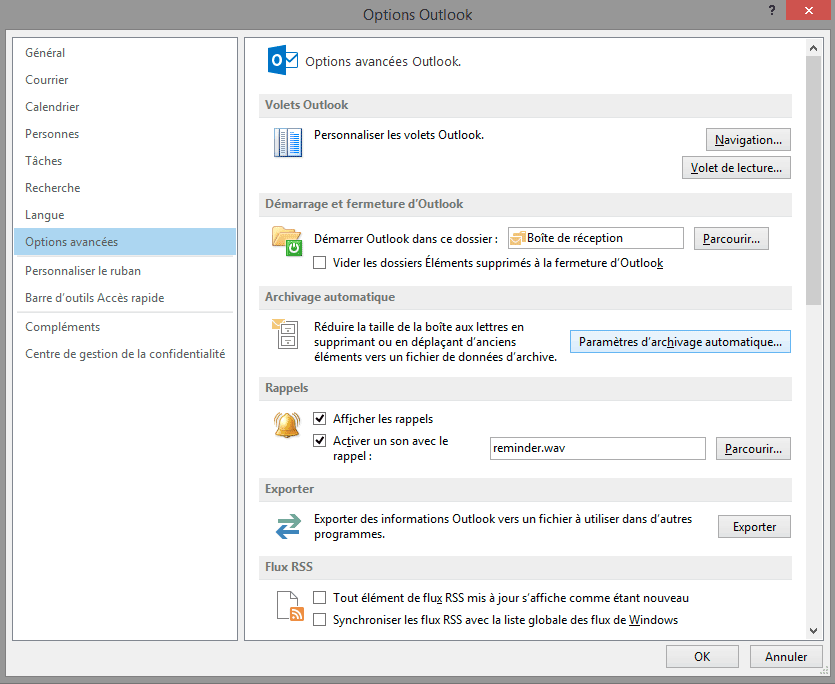Open Tâches options
Viewport: 835px width, 684px height.
pyautogui.click(x=125, y=161)
